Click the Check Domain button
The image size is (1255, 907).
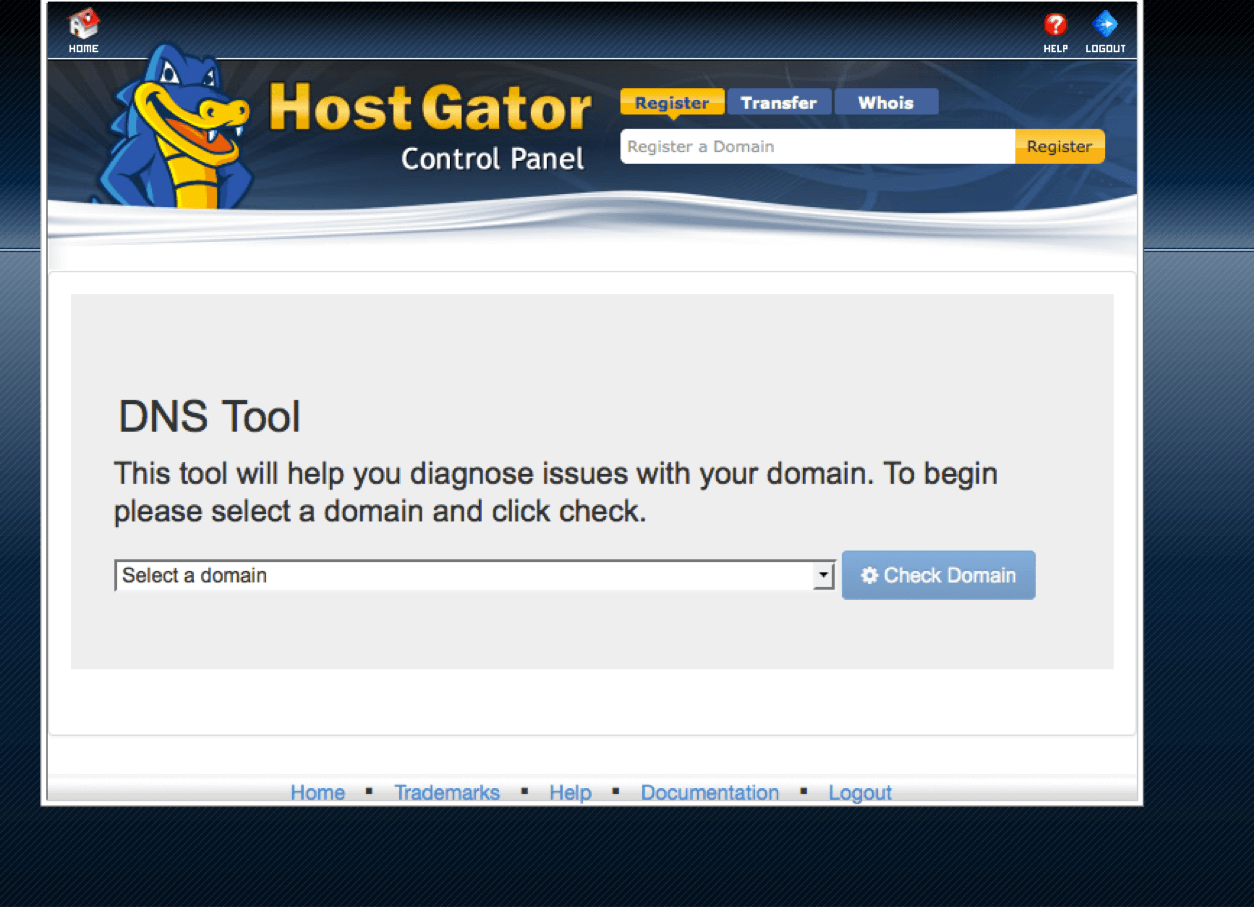point(938,575)
